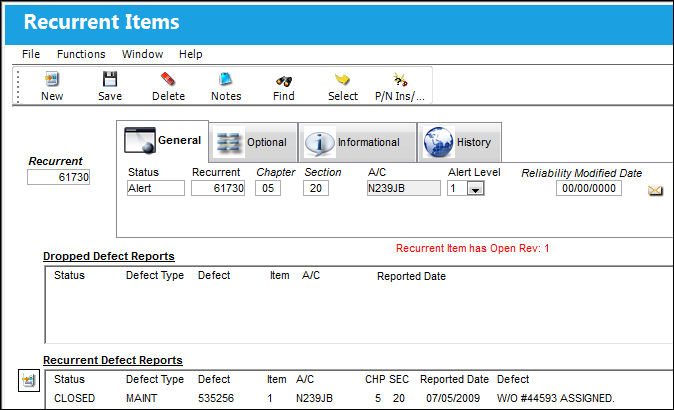The height and width of the screenshot is (410, 674).
Task: Click the Select toolbar icon
Action: coord(342,79)
